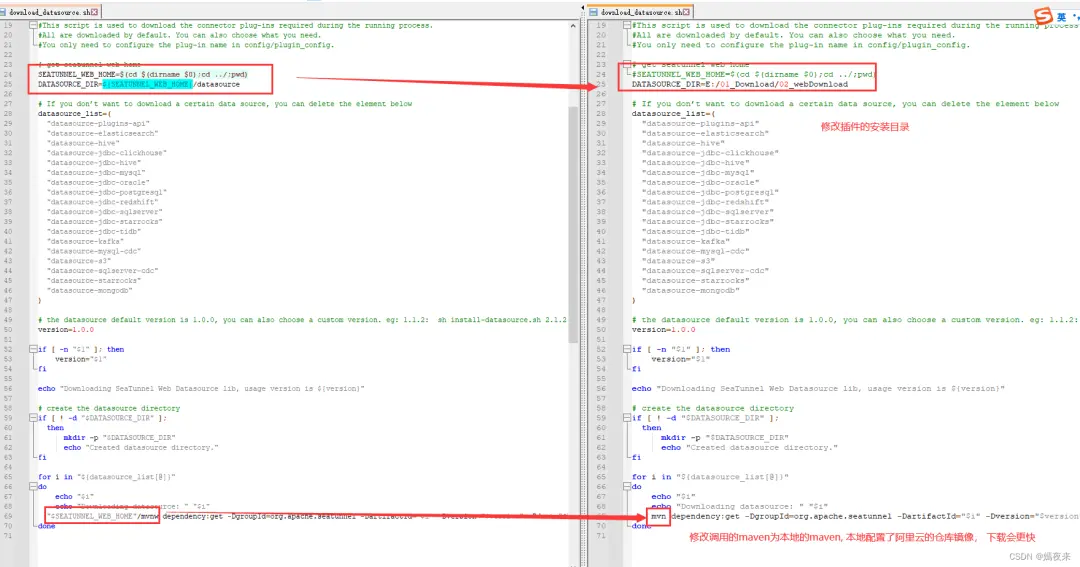The height and width of the screenshot is (567, 1080).
Task: Click "datasource-s3" in the right pane
Action: 678,261
